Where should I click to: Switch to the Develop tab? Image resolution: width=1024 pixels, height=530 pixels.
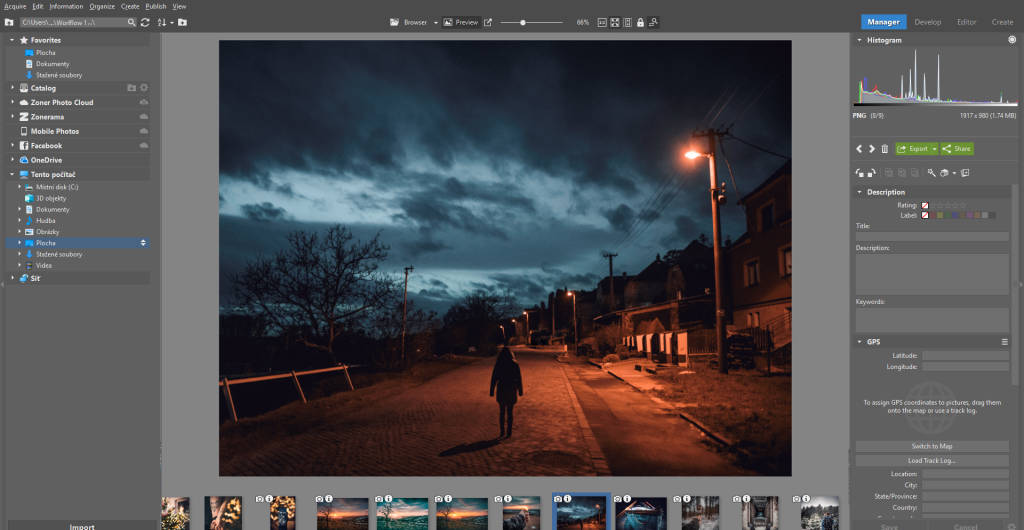tap(927, 21)
